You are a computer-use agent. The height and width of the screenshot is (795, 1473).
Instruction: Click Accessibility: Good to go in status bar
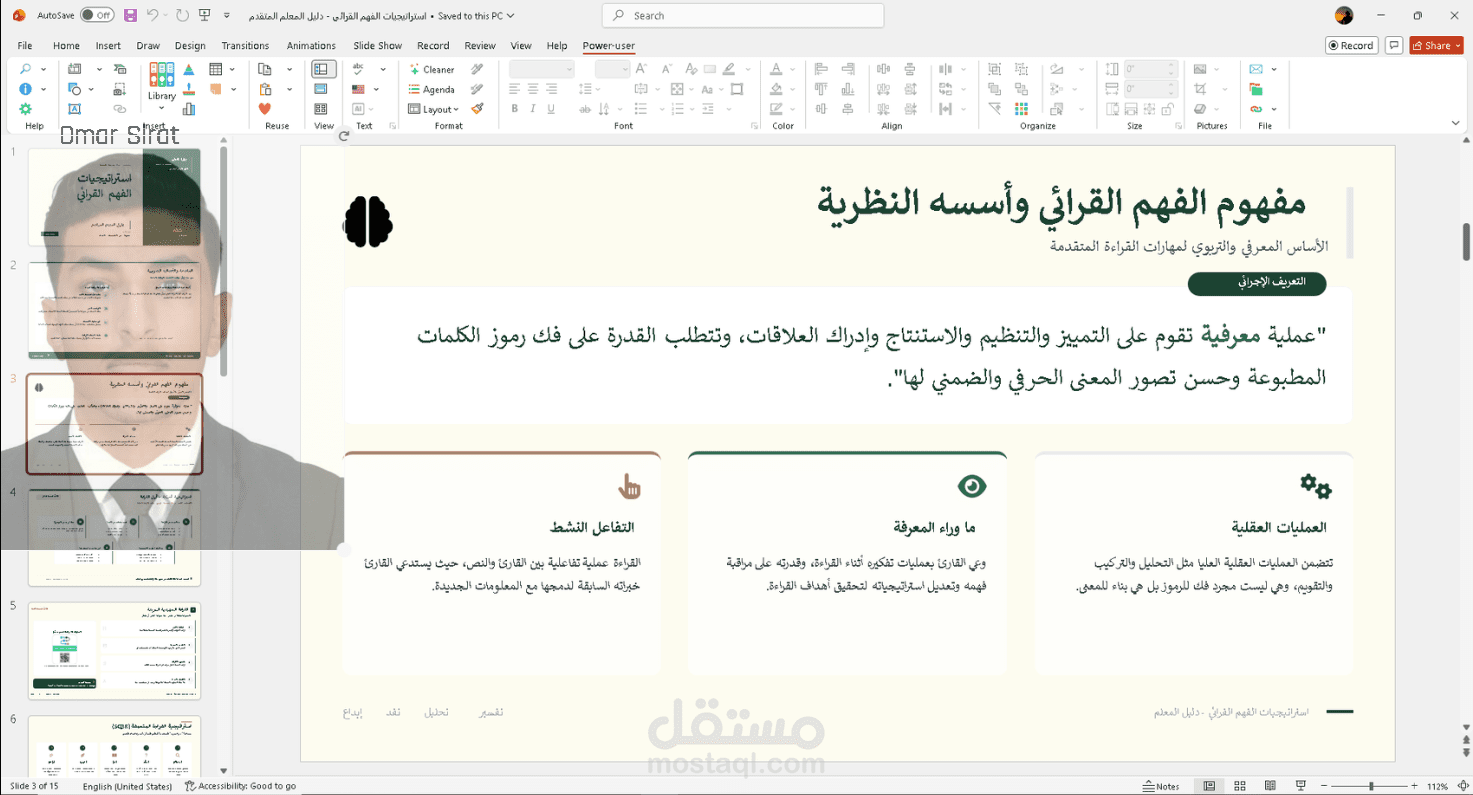click(x=240, y=786)
